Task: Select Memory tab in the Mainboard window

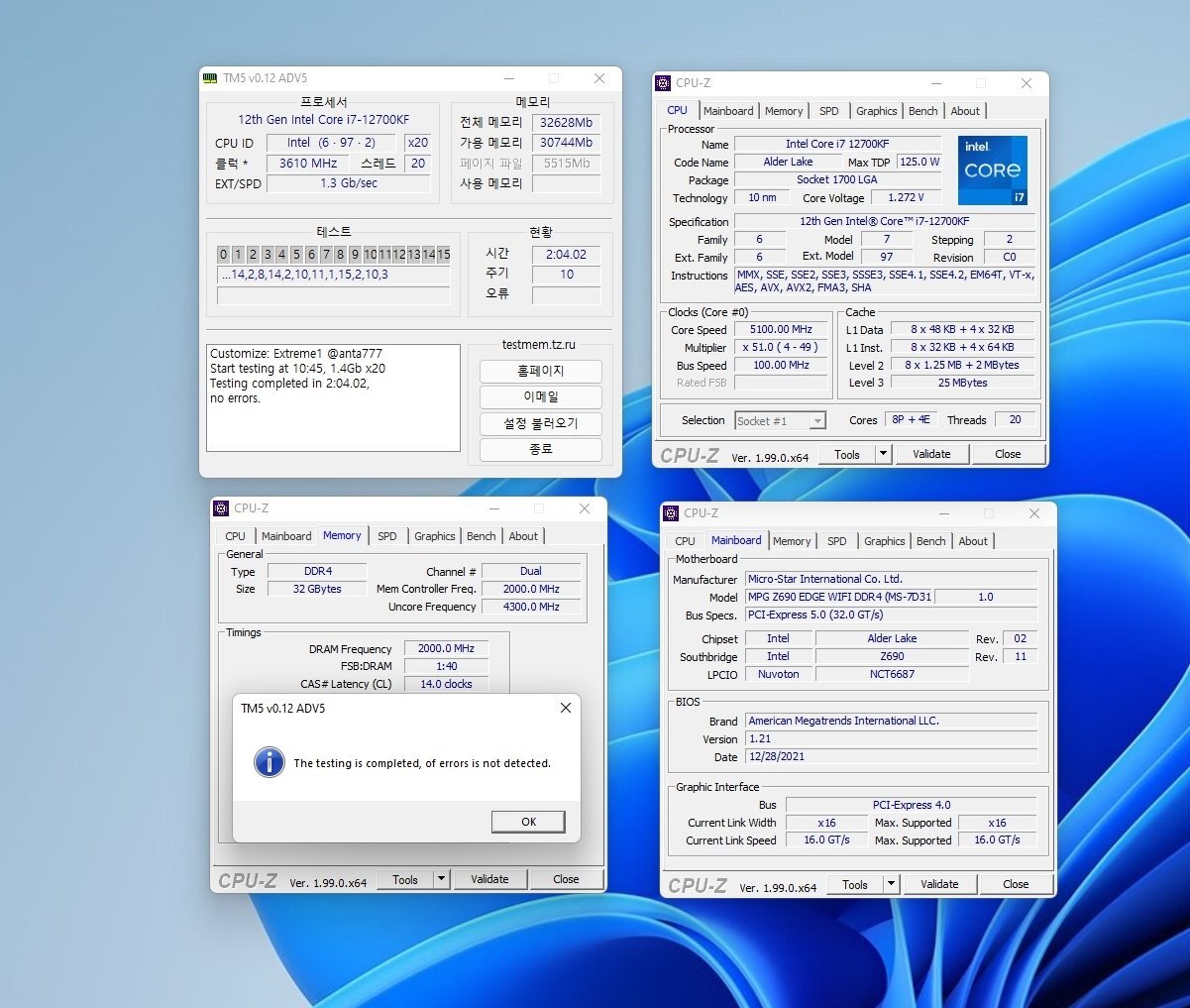Action: (x=792, y=541)
